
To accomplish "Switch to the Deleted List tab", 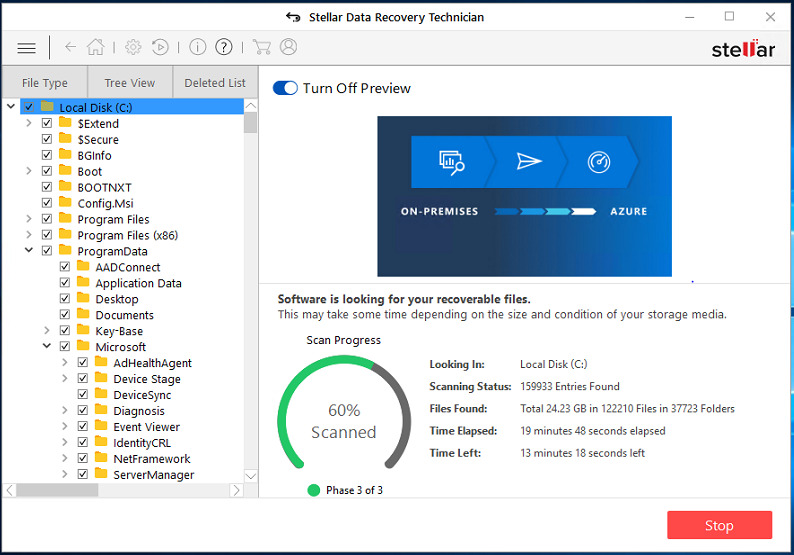I will [215, 83].
